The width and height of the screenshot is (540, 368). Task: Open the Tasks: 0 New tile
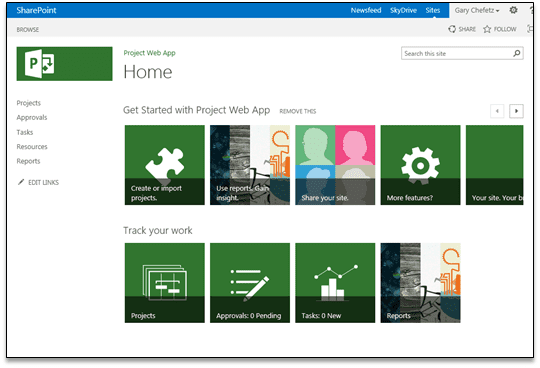pos(335,283)
